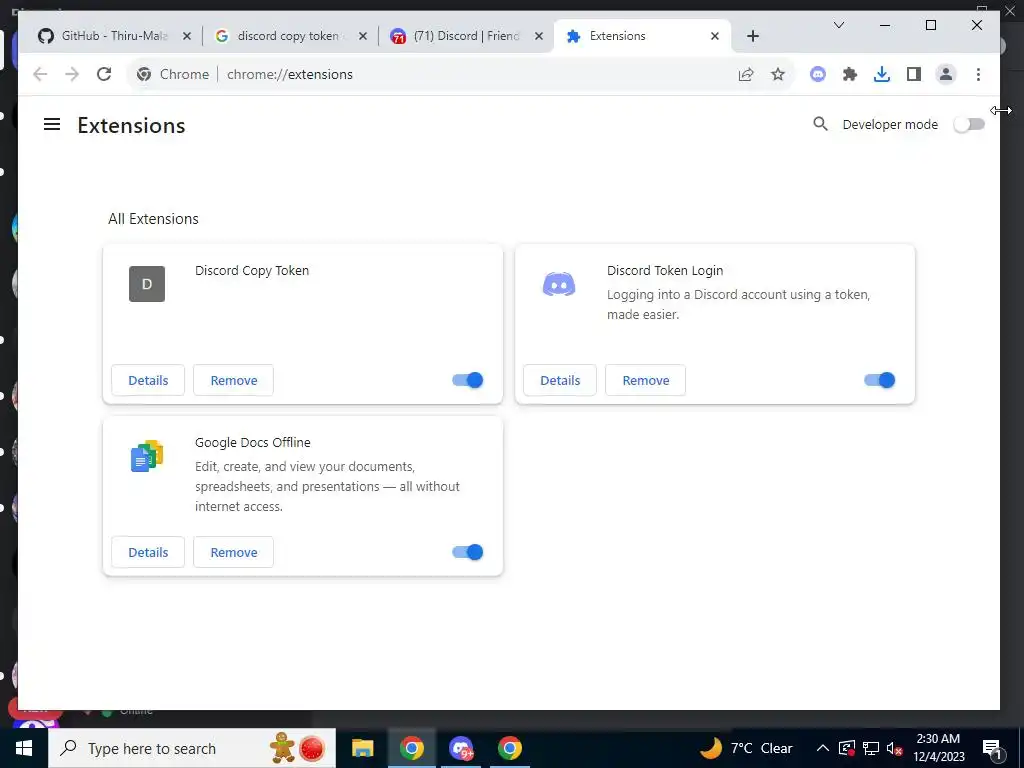Remove the Discord Token Login extension
This screenshot has width=1024, height=768.
tap(646, 380)
